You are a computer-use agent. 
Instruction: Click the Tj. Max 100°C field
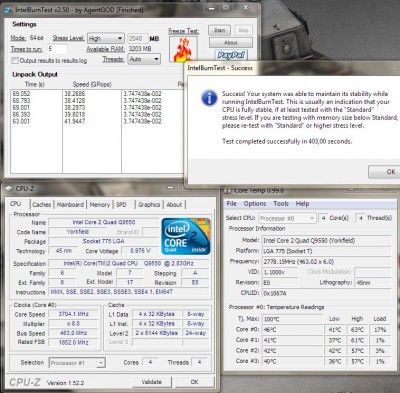[x=292, y=319]
